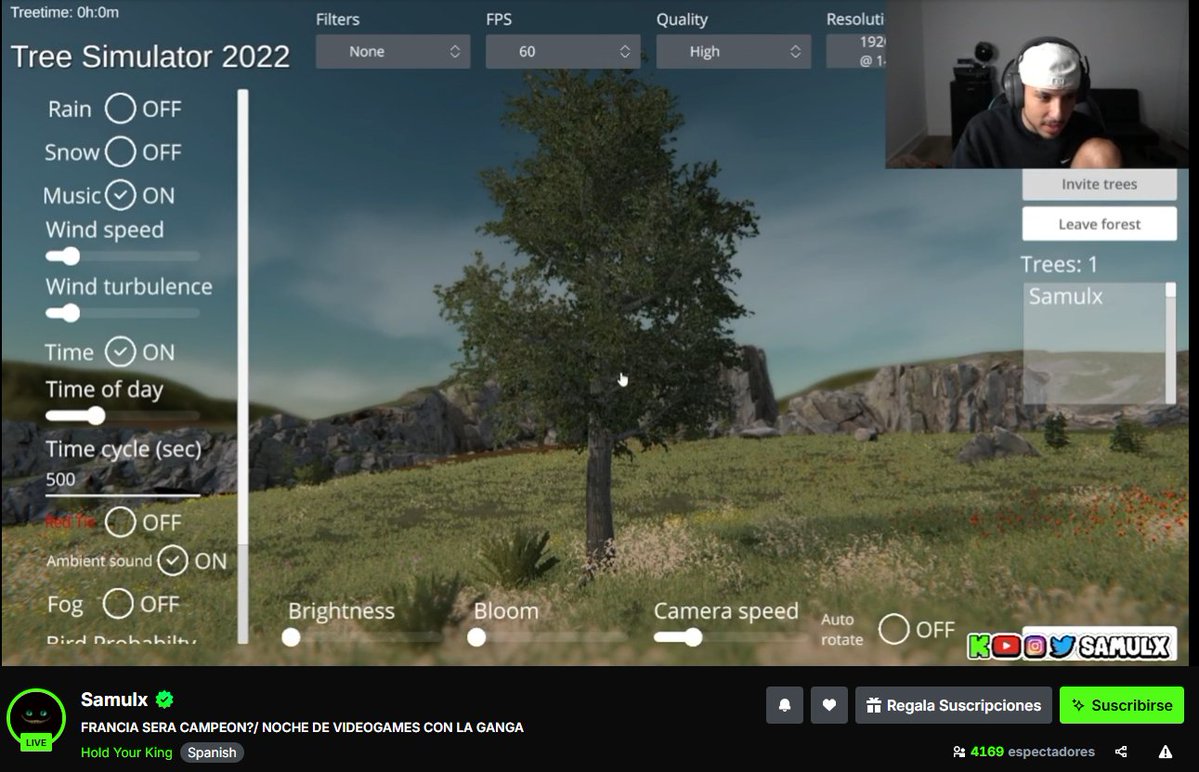The image size is (1199, 772).
Task: Click the verified badge beside Samulx
Action: 164,699
